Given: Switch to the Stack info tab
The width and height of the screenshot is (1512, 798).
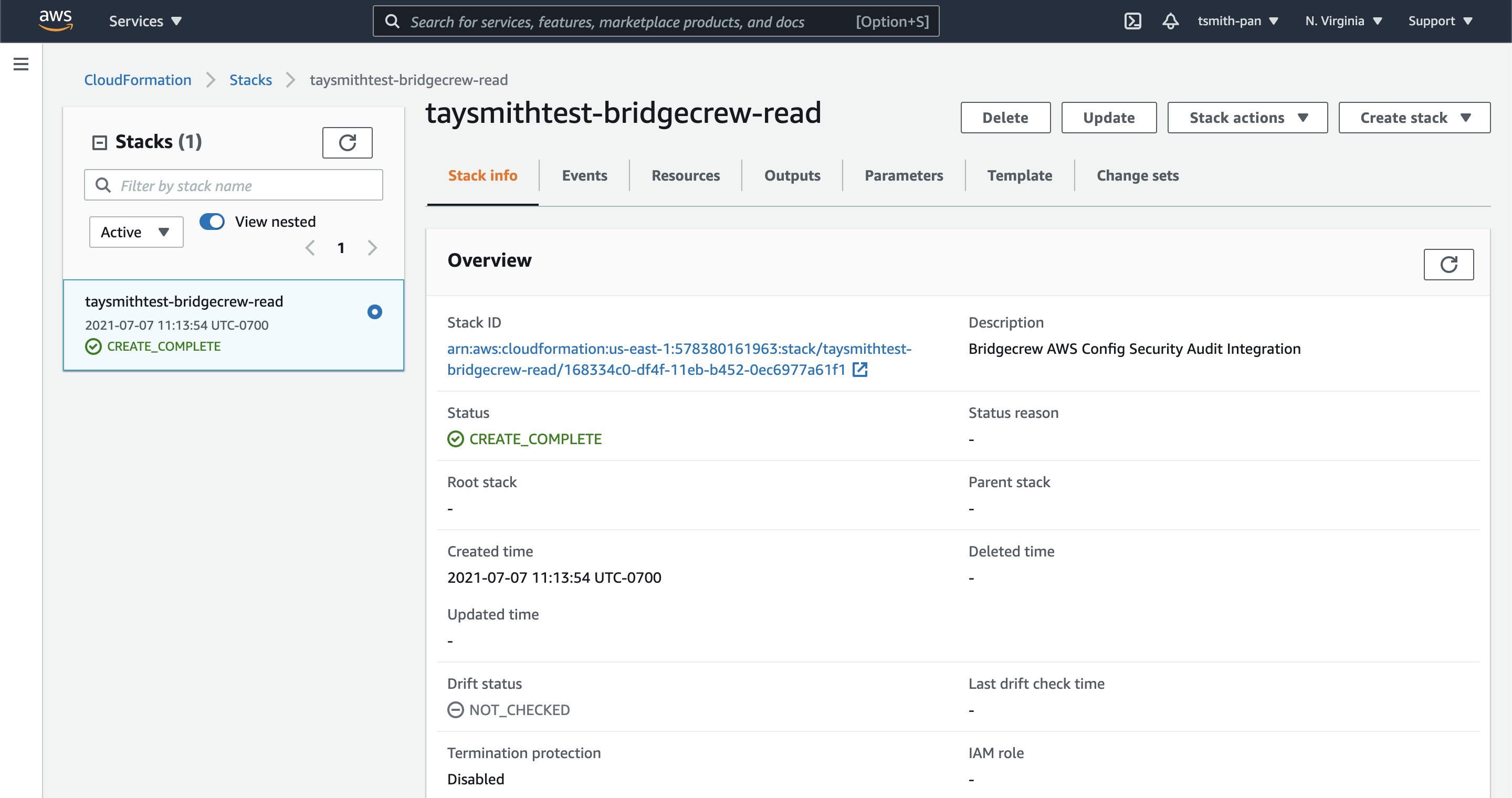Looking at the screenshot, I should click(482, 175).
